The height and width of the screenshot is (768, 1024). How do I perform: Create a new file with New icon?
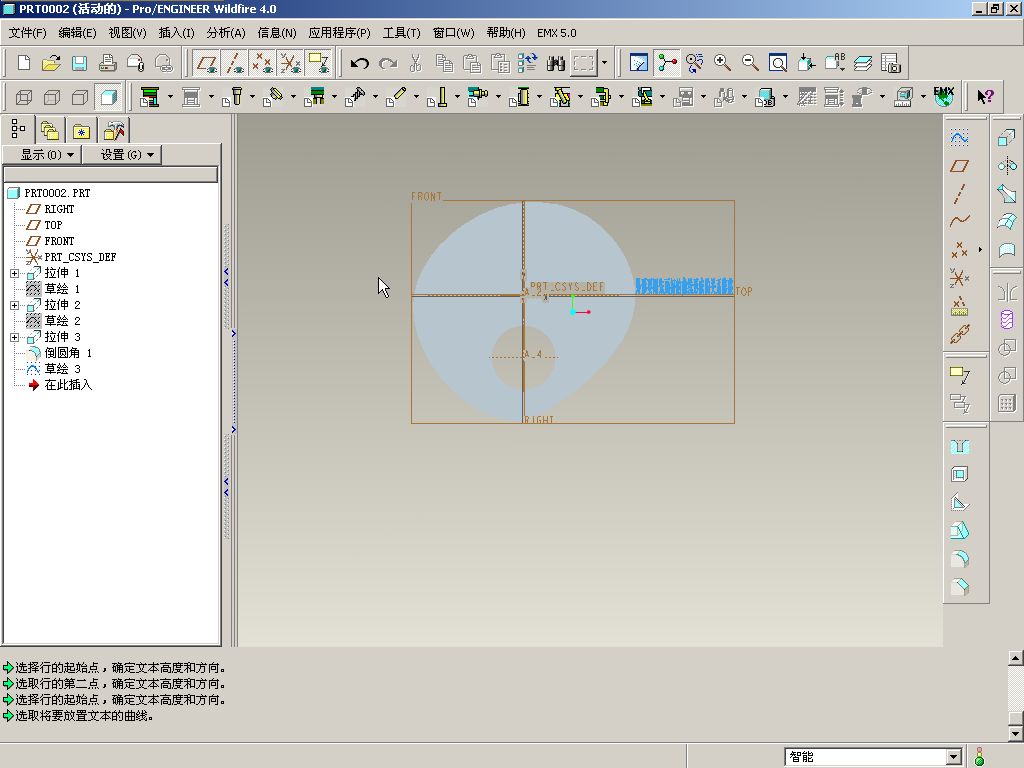[24, 63]
